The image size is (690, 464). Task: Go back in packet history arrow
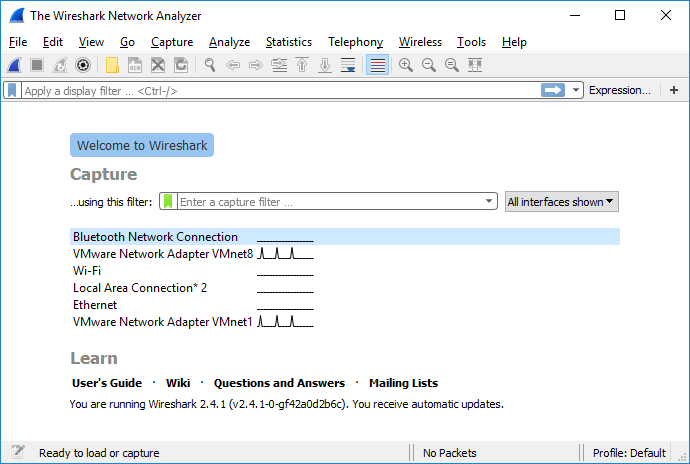(x=233, y=65)
